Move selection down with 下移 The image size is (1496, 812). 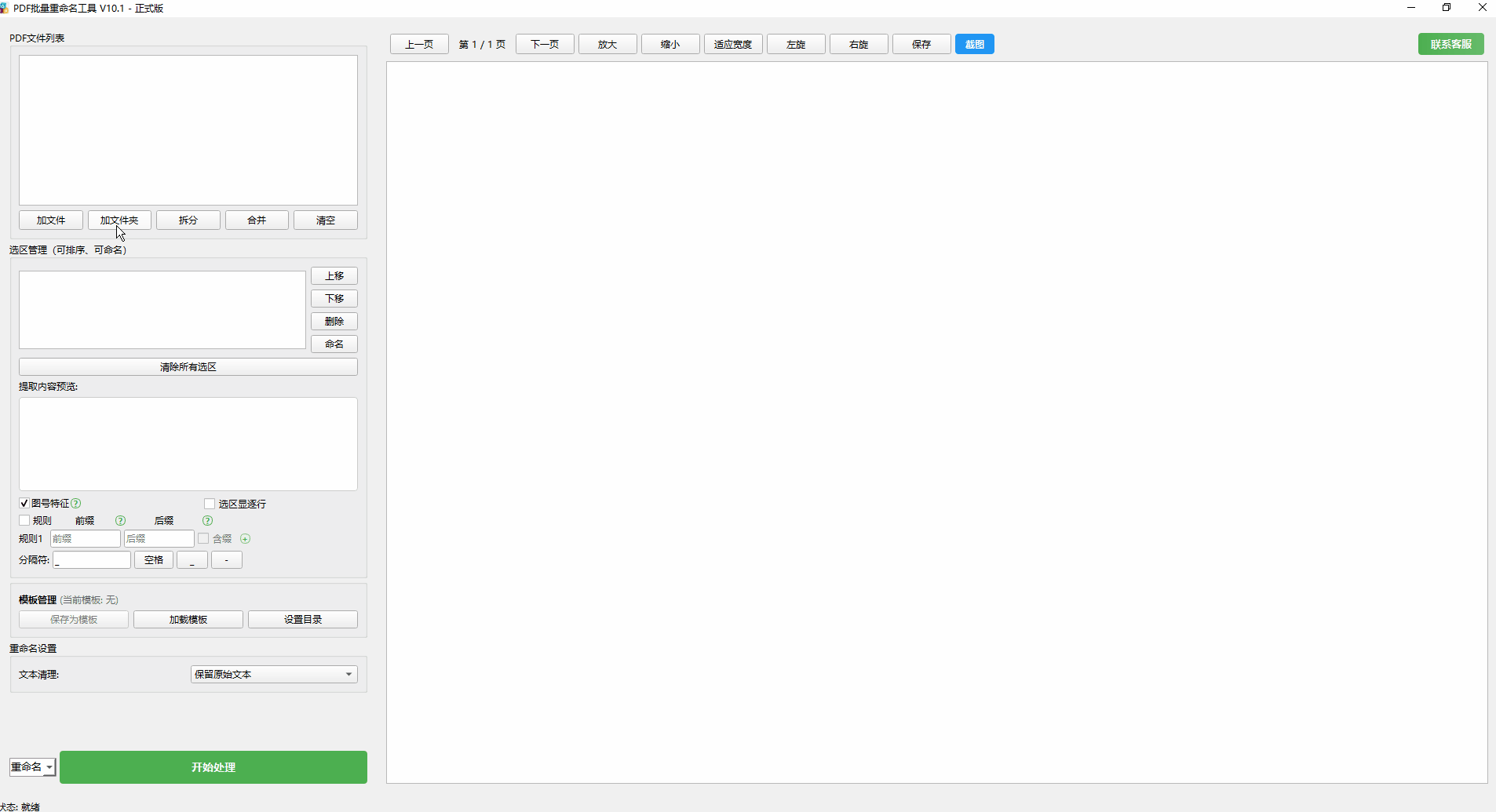point(334,299)
